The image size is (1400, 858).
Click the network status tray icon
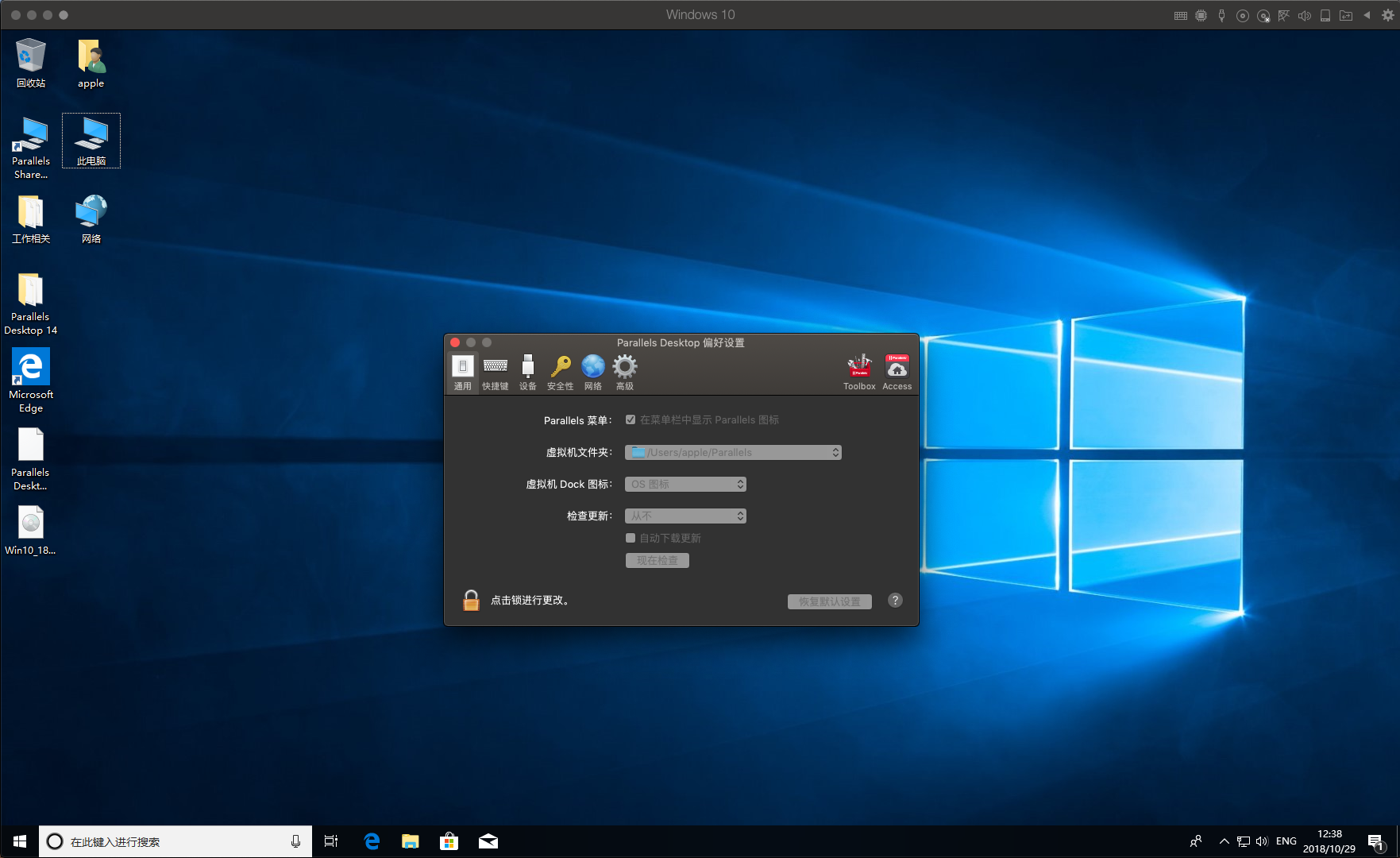tap(1244, 841)
